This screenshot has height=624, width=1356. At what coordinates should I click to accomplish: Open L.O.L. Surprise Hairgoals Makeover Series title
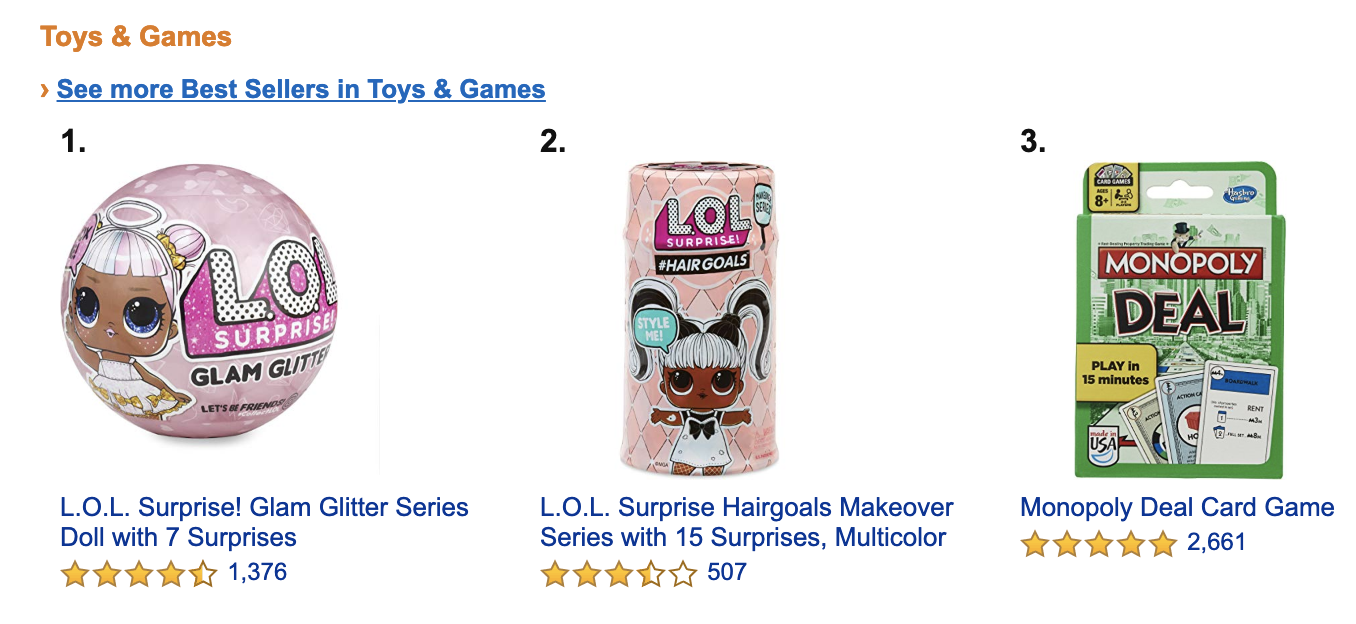point(746,522)
